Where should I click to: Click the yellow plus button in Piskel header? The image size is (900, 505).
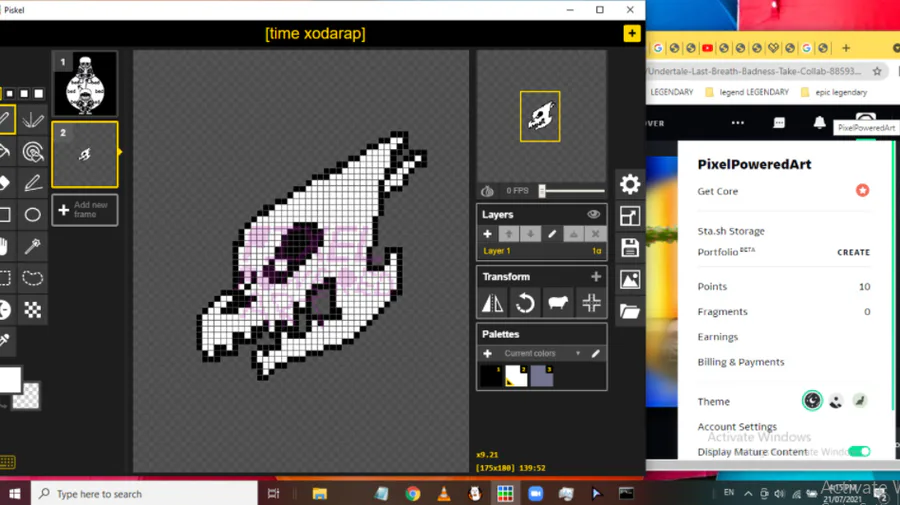click(631, 33)
